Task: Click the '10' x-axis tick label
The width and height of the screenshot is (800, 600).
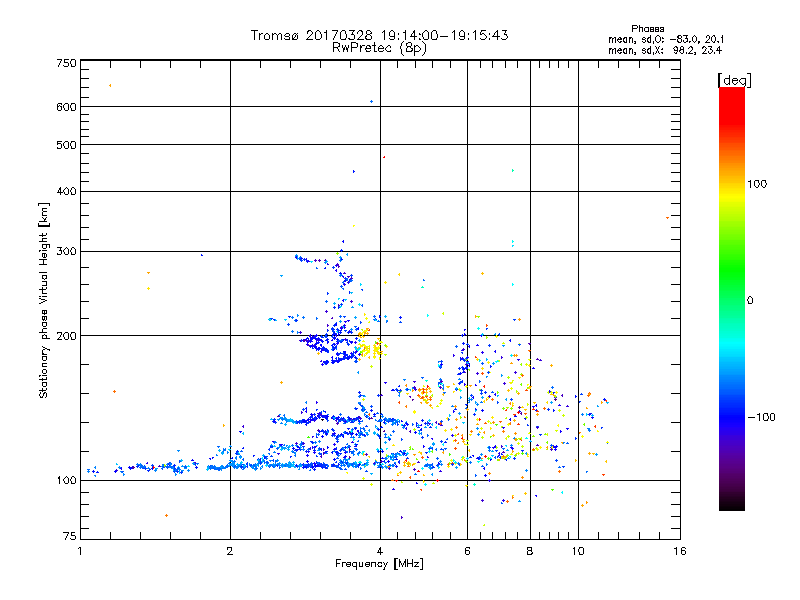Action: pyautogui.click(x=578, y=551)
